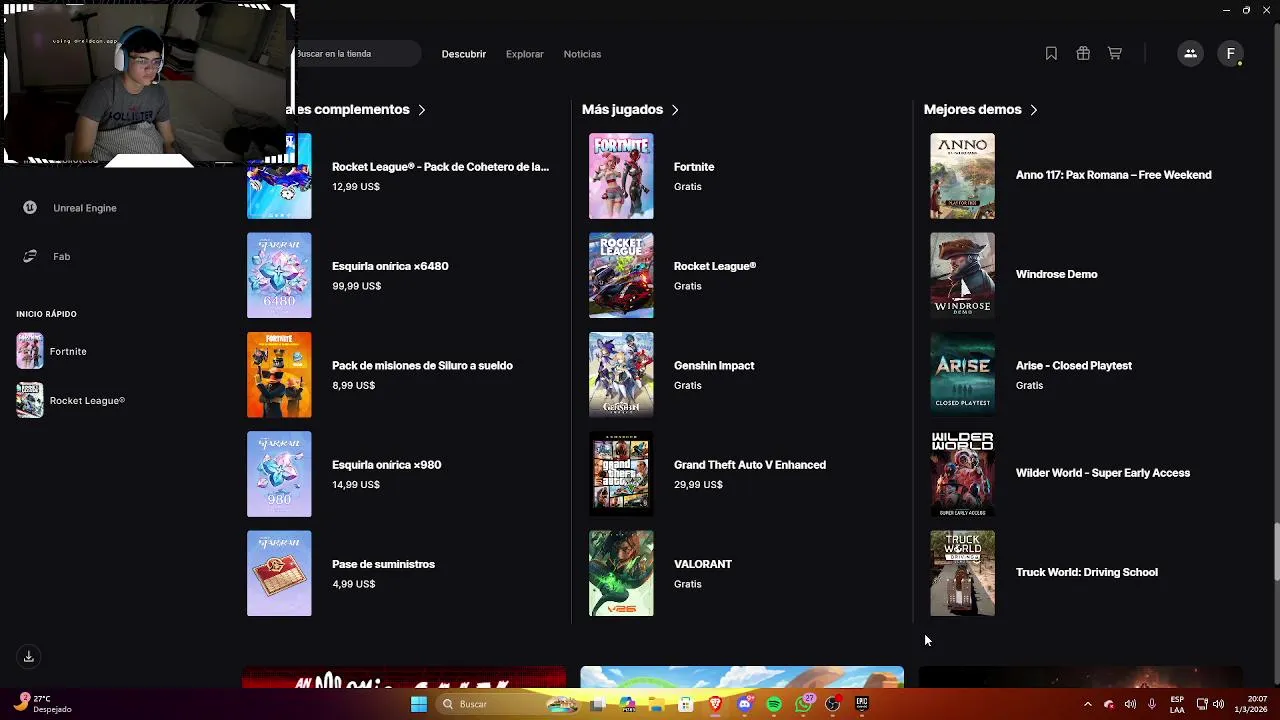Viewport: 1280px width, 720px height.
Task: Open Spotify from taskbar
Action: (774, 704)
